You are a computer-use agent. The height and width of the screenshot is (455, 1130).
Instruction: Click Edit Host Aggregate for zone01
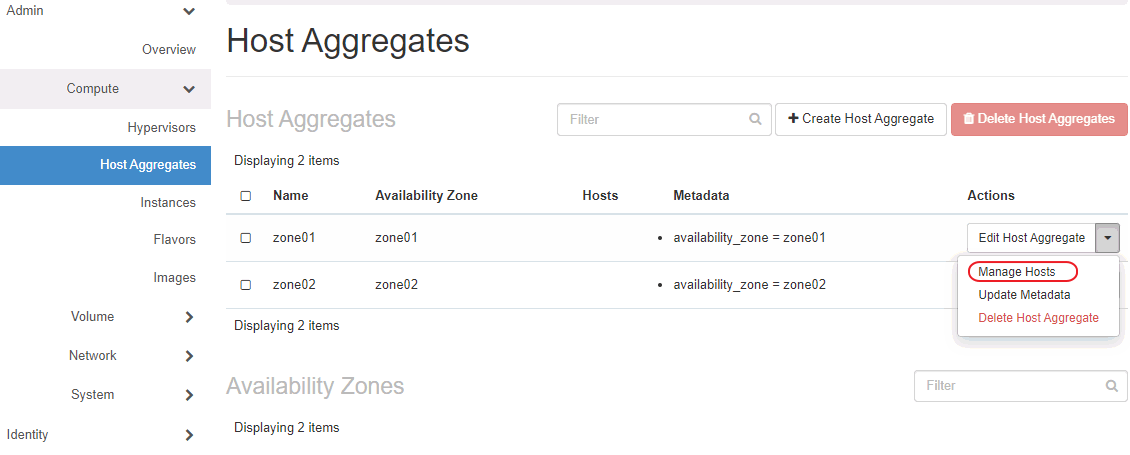1031,238
